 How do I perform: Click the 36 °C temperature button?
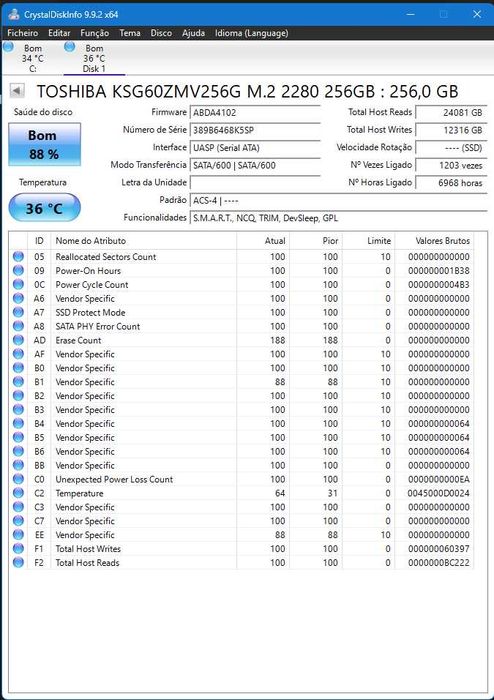pos(44,208)
